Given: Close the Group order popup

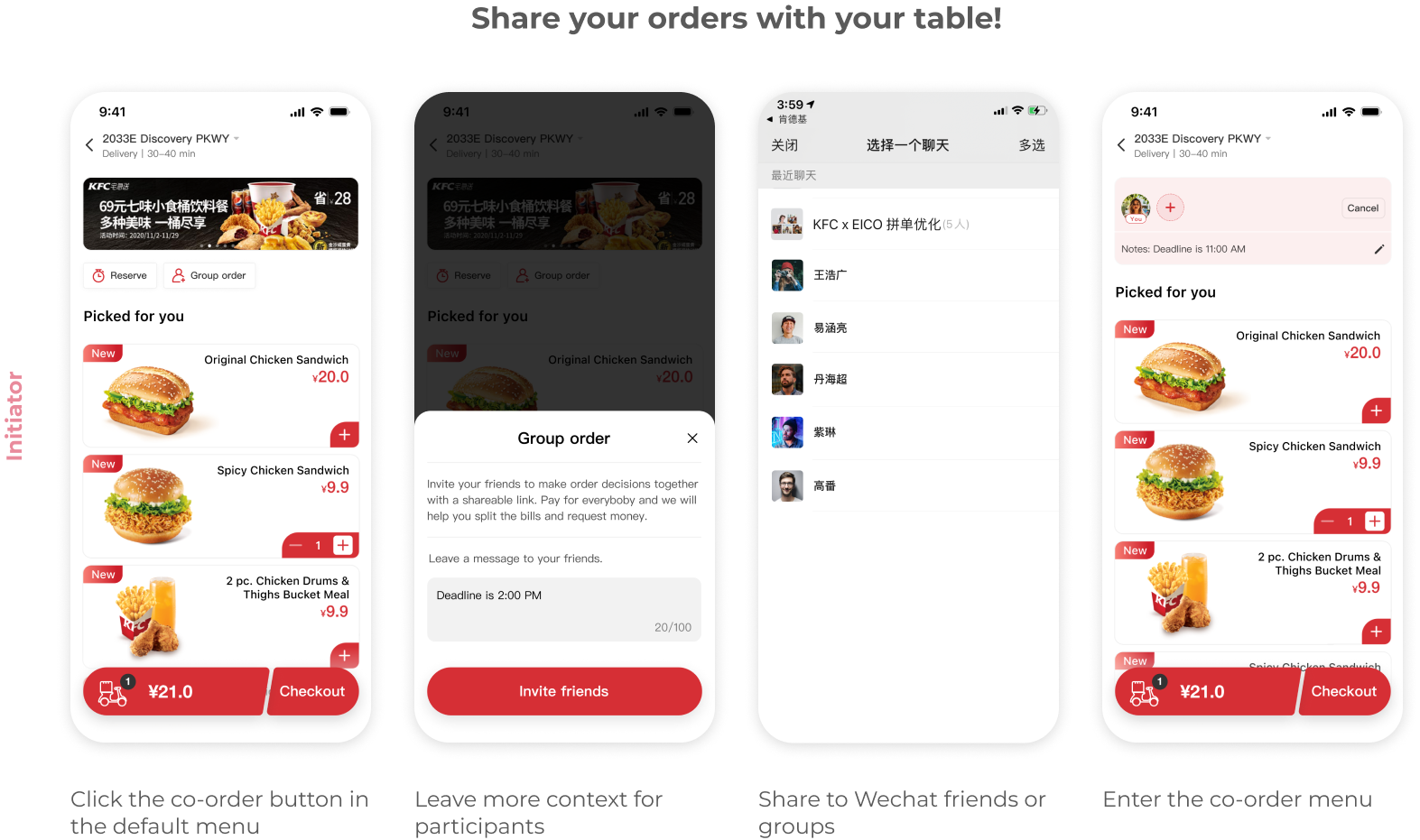Looking at the screenshot, I should (692, 438).
